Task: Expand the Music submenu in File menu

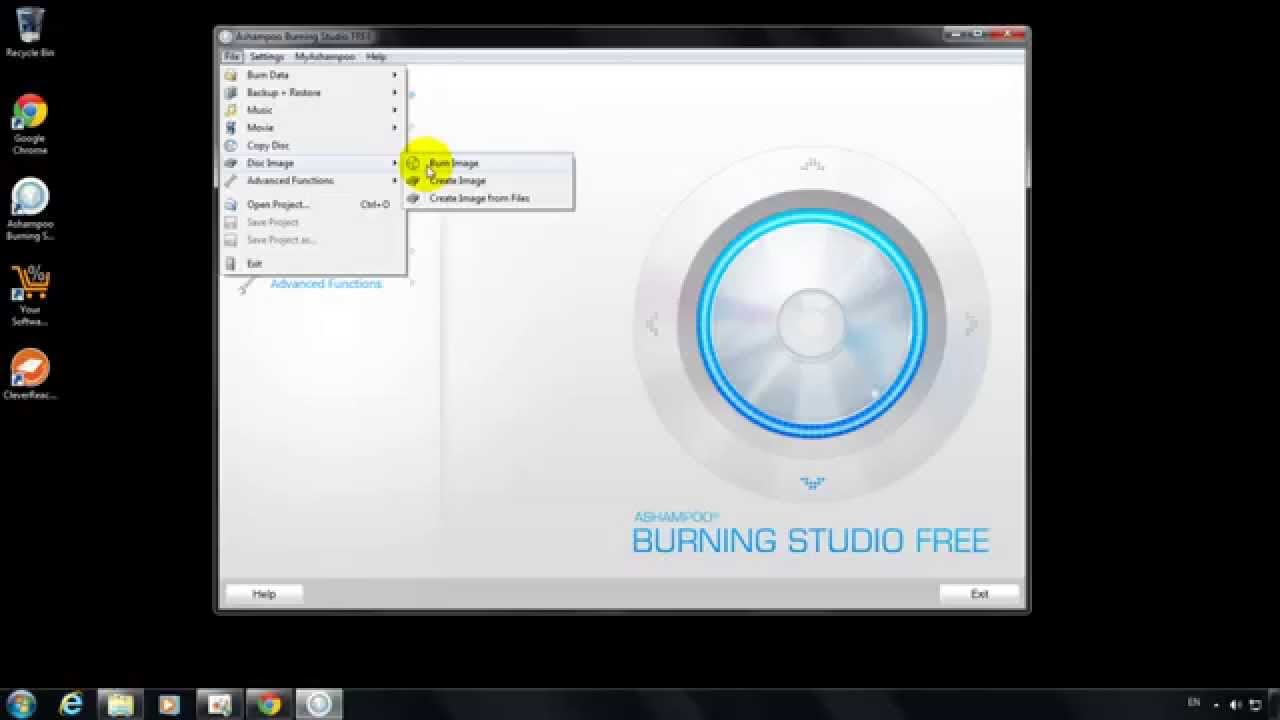Action: (313, 110)
